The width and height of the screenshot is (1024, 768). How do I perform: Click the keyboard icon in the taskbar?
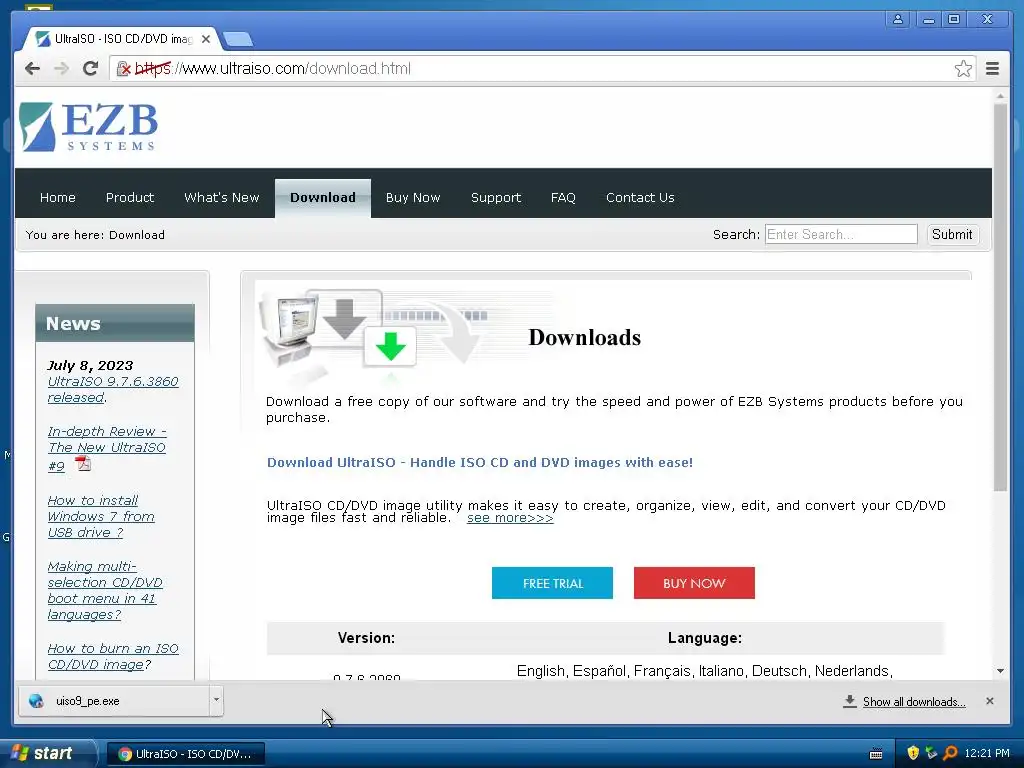[x=876, y=754]
